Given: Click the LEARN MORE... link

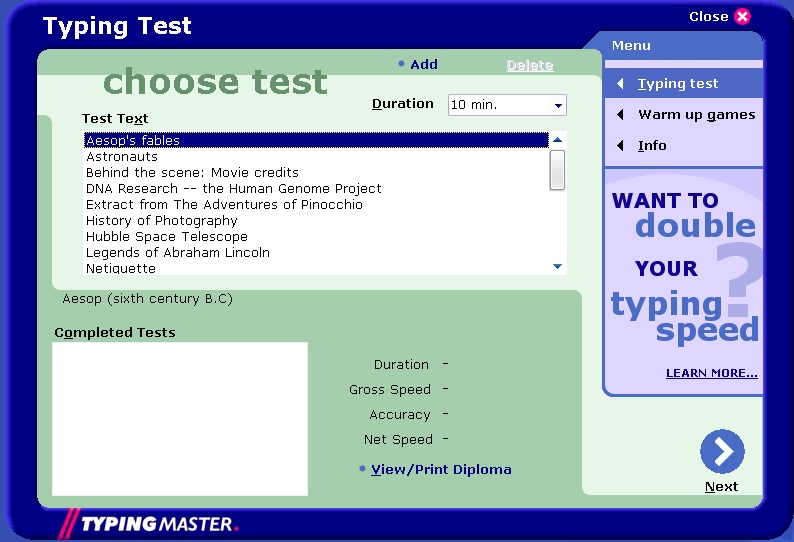Looking at the screenshot, I should click(711, 373).
